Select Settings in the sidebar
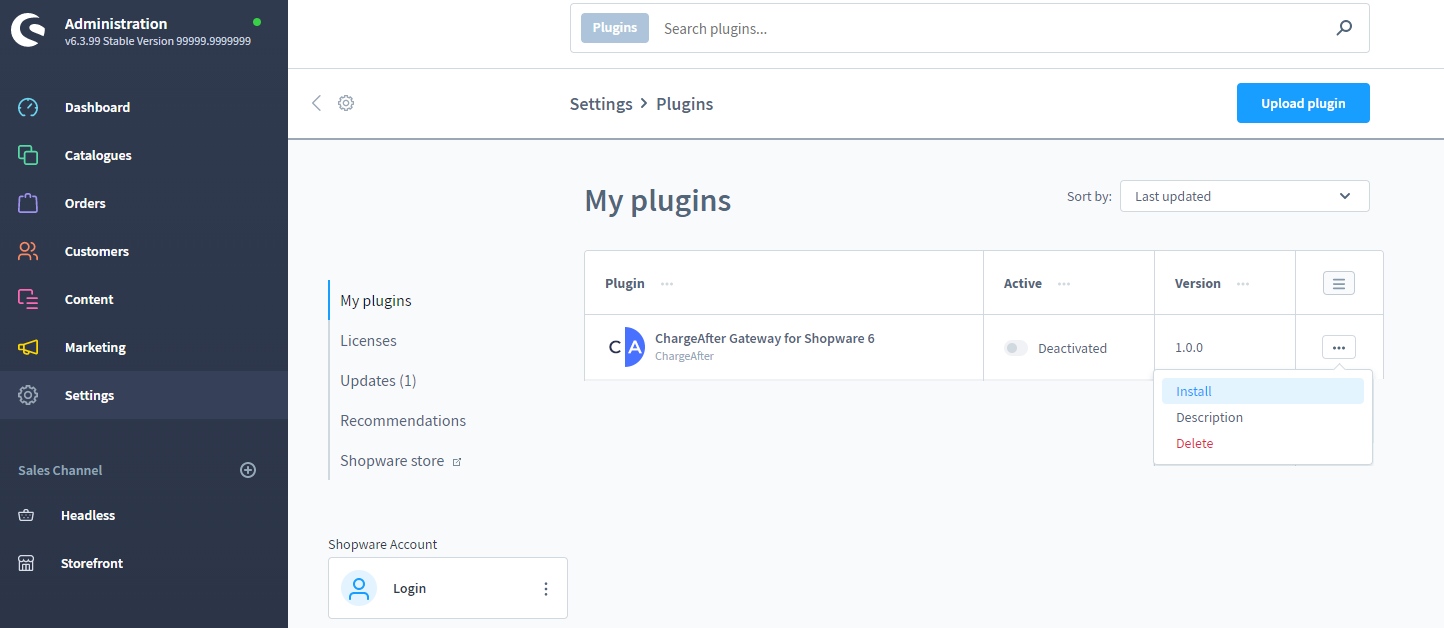 click(144, 395)
